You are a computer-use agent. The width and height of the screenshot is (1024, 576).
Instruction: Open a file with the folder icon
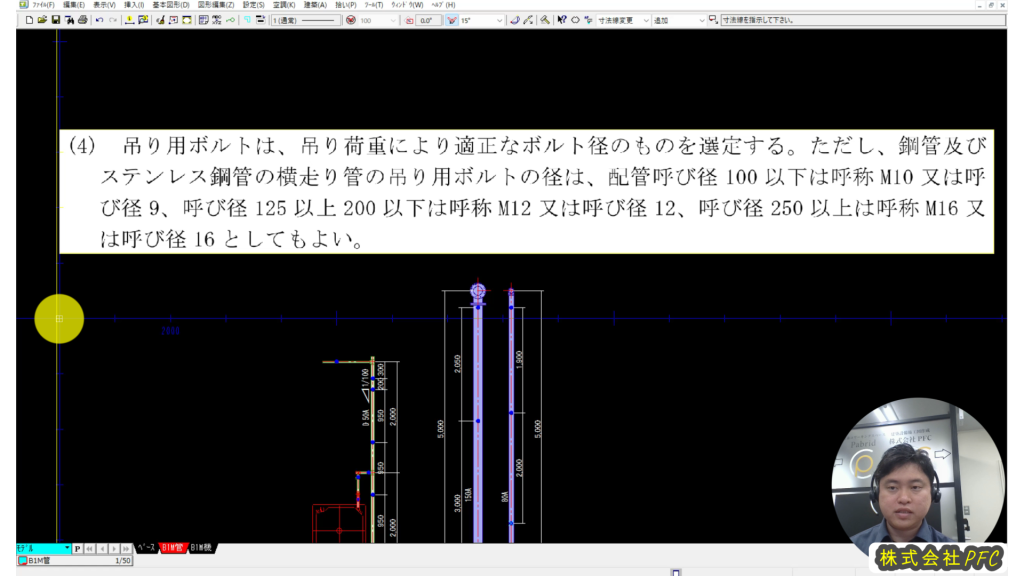42,20
